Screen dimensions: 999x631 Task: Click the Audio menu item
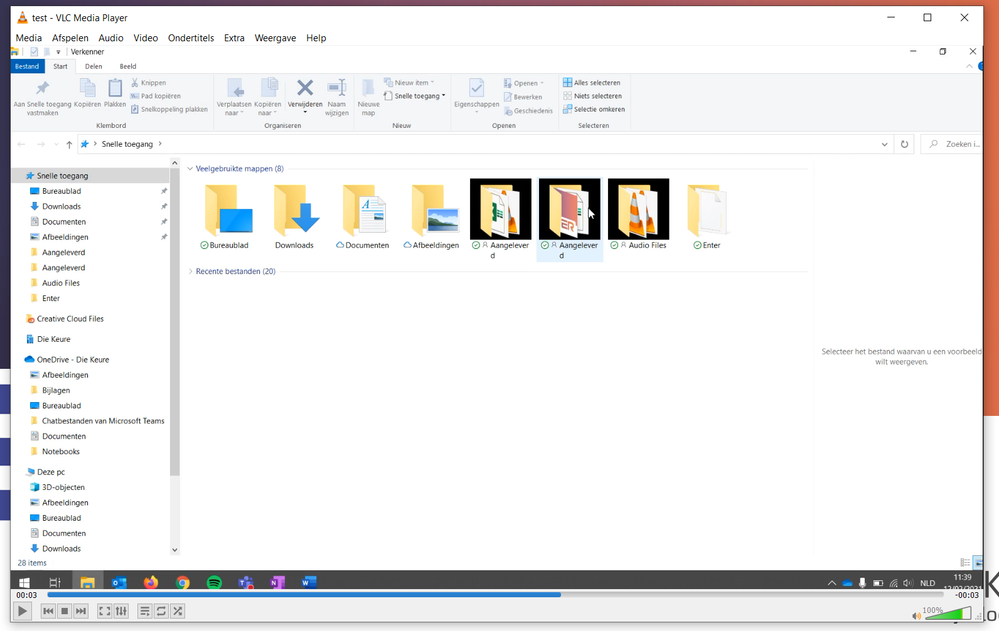pos(111,38)
